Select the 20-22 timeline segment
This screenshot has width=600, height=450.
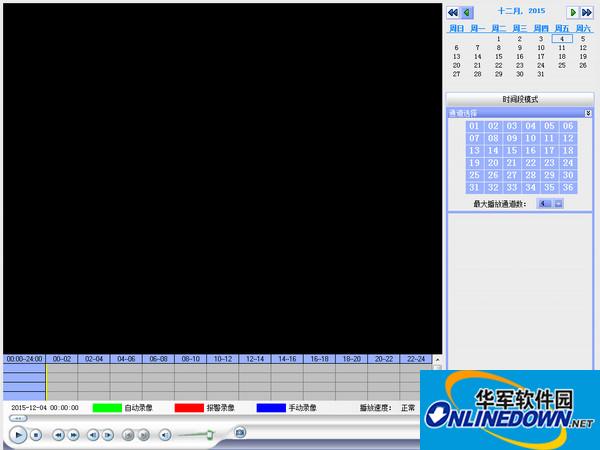click(384, 359)
